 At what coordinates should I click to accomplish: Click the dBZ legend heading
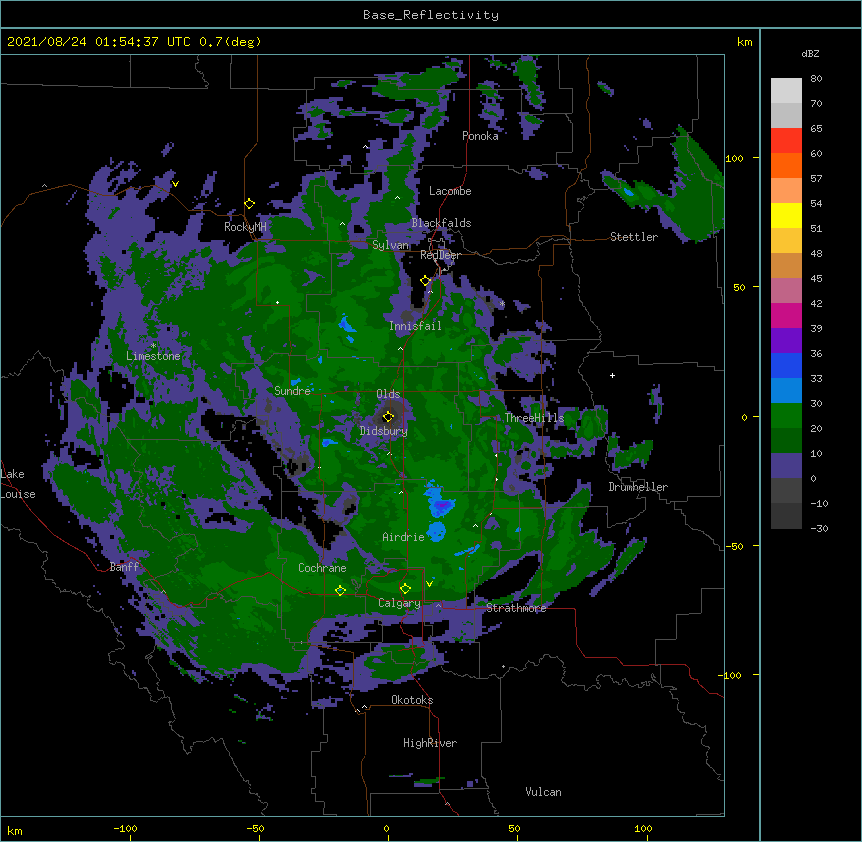pos(810,54)
